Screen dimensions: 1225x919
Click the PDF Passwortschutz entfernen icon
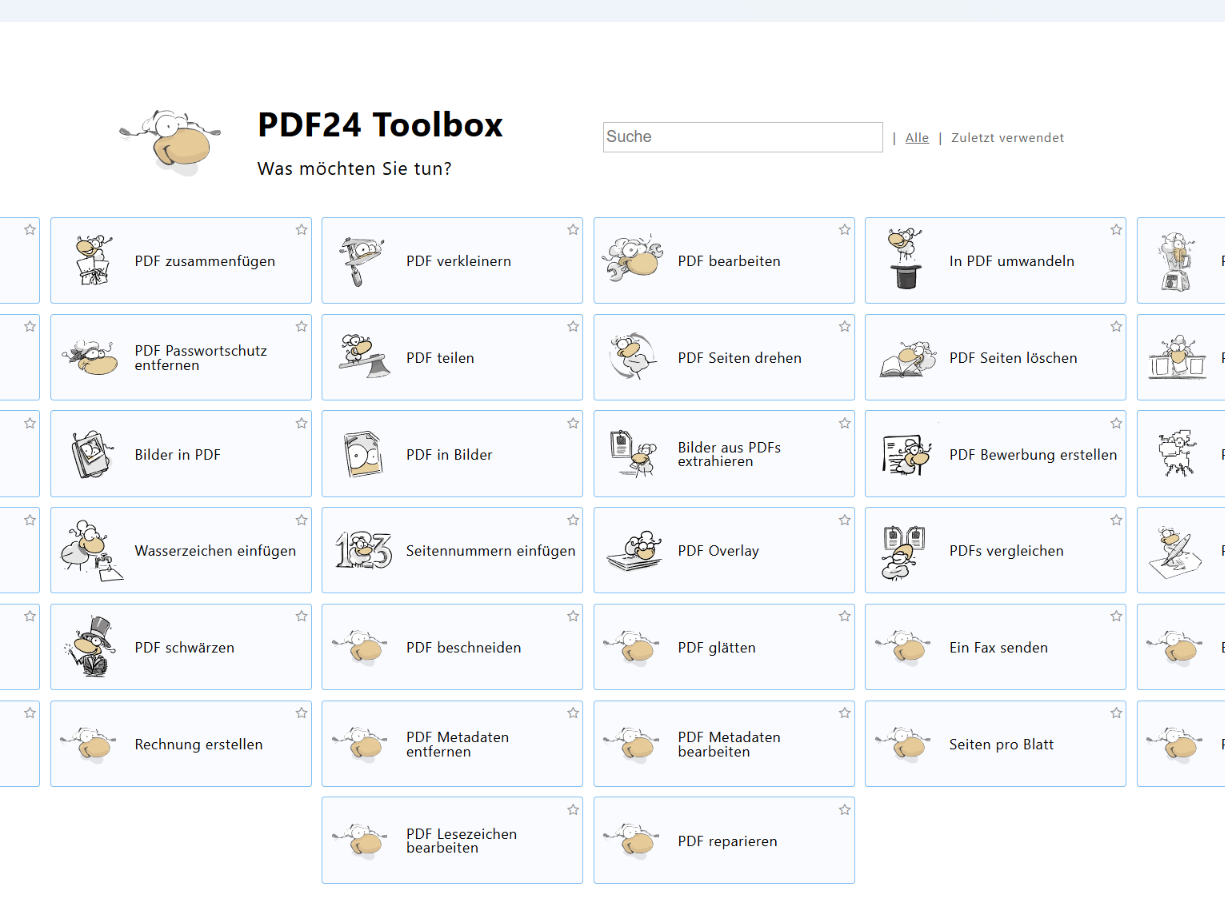point(91,357)
